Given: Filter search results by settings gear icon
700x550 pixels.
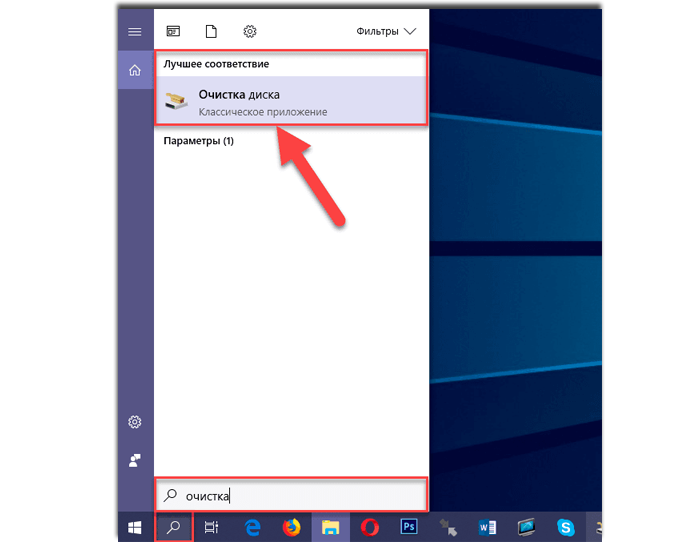Looking at the screenshot, I should pyautogui.click(x=250, y=32).
